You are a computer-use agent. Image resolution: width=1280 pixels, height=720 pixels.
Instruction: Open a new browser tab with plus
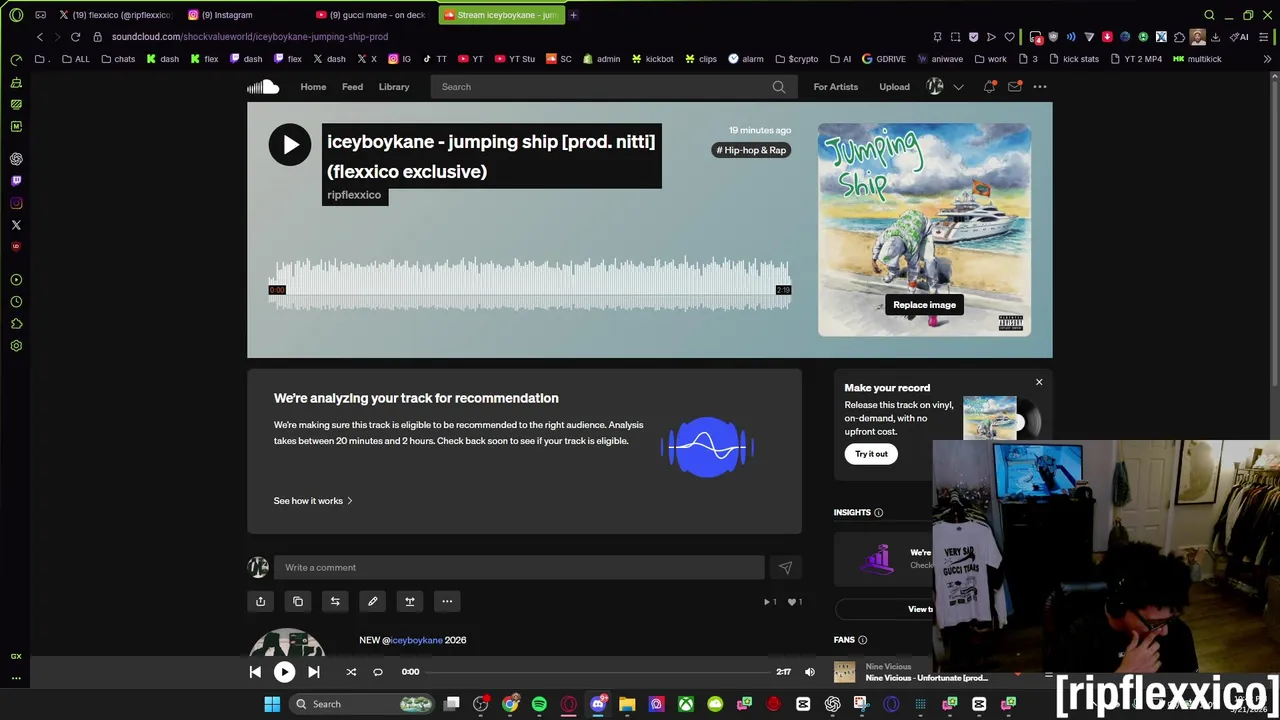(x=574, y=15)
